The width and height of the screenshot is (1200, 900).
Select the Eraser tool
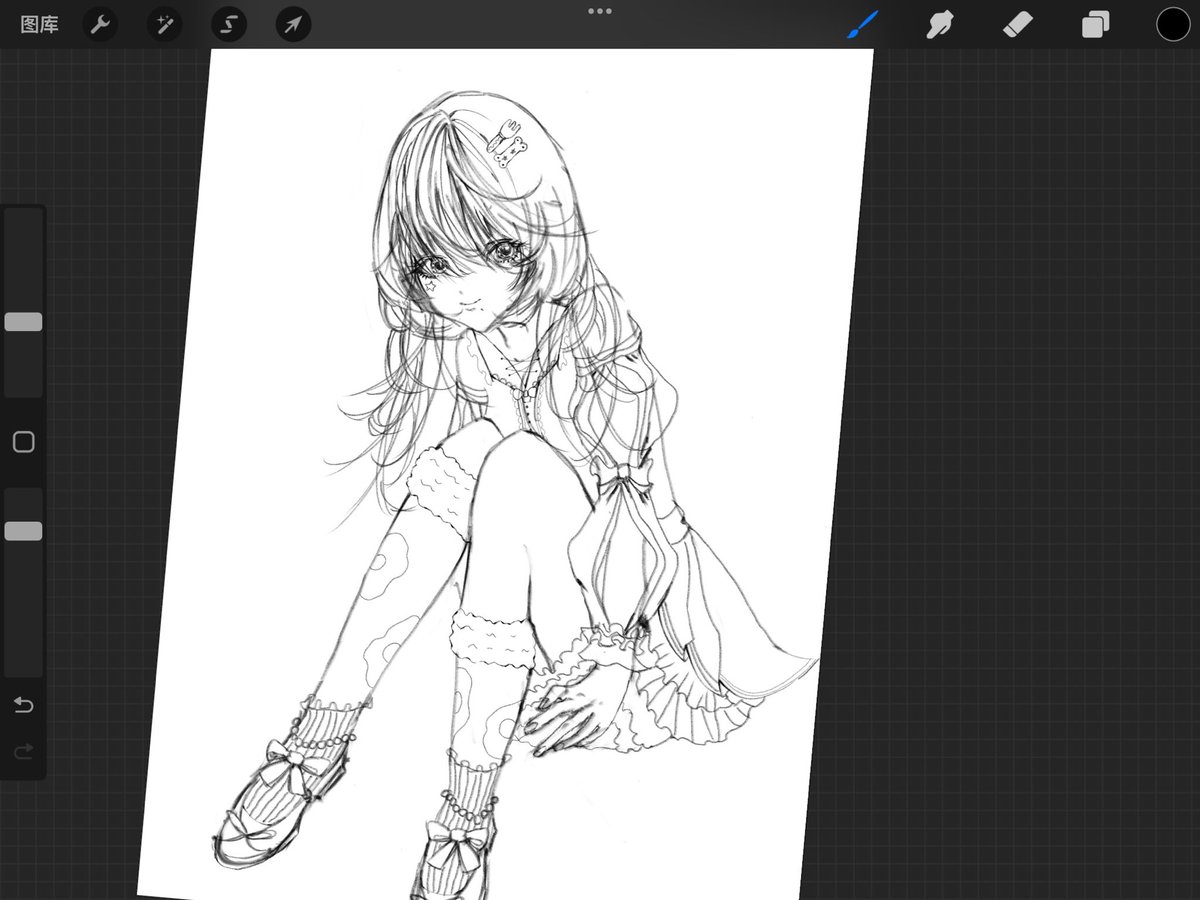click(x=1017, y=24)
